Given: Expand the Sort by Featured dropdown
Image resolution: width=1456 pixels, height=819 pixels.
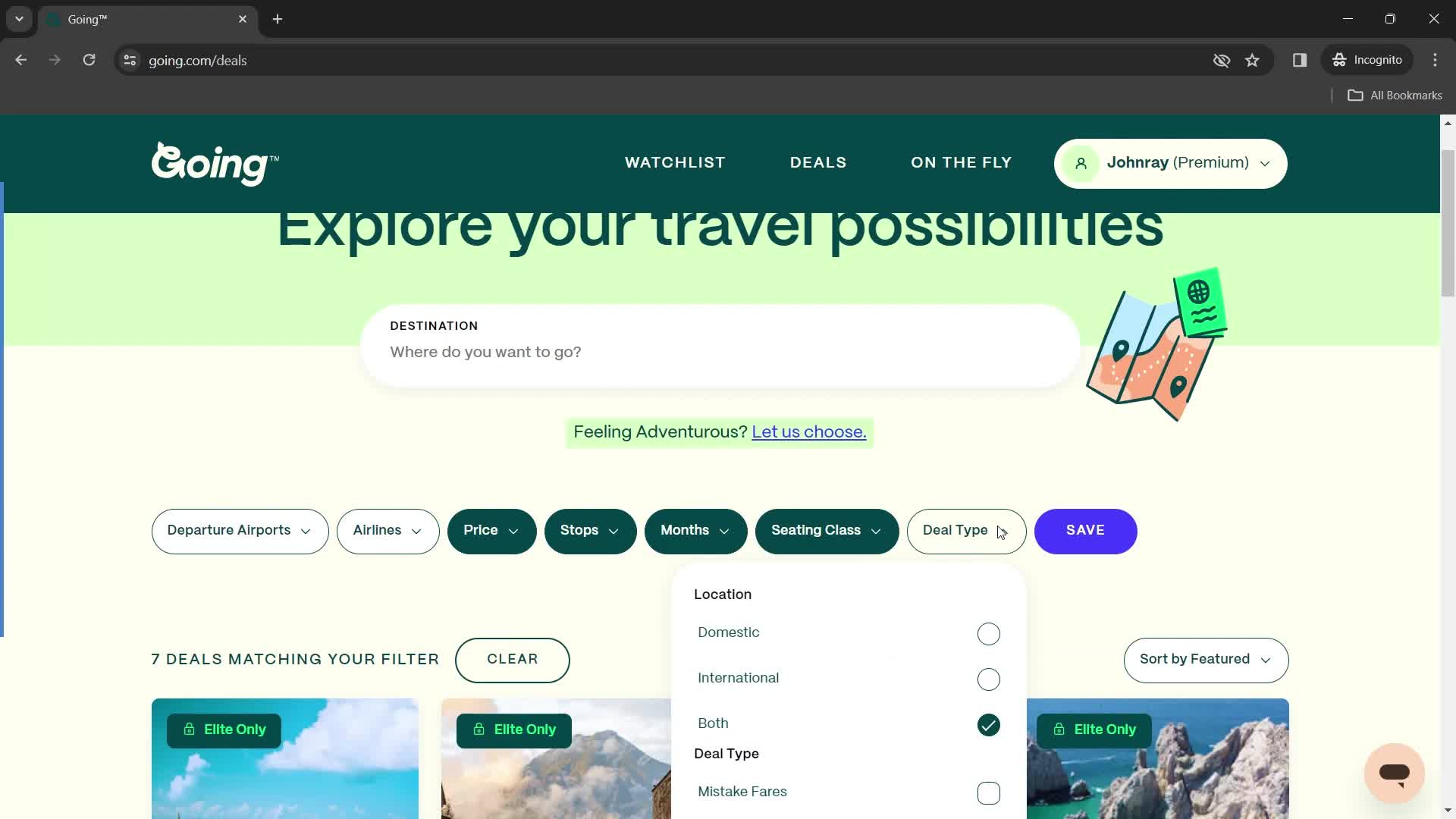Looking at the screenshot, I should [x=1206, y=660].
